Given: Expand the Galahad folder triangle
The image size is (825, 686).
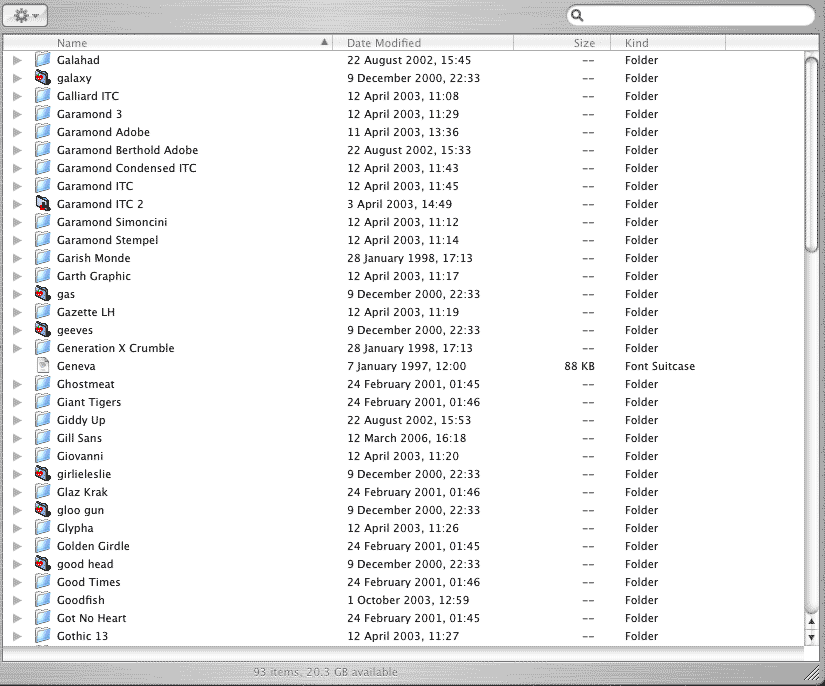Looking at the screenshot, I should coord(17,60).
